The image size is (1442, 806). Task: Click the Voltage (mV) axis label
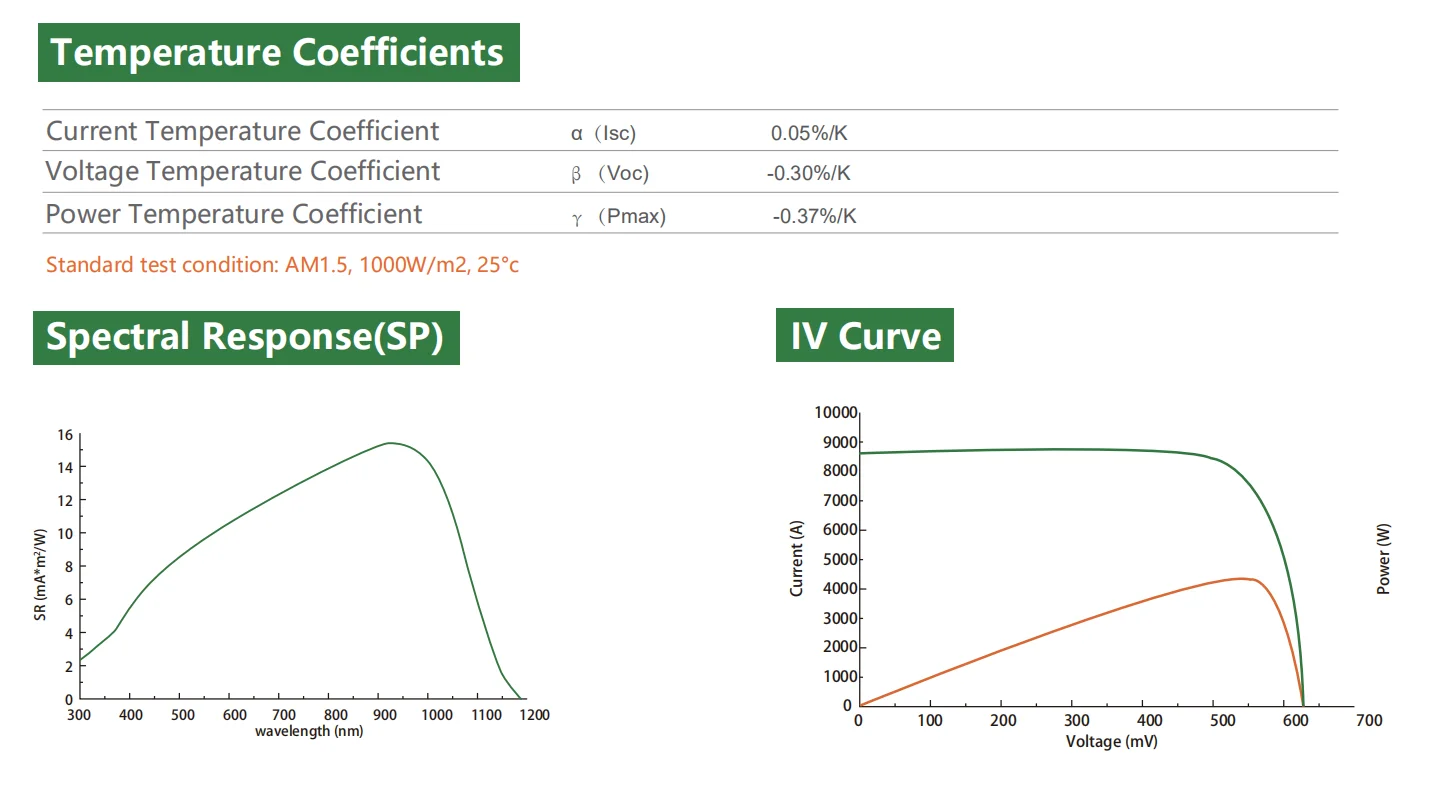pyautogui.click(x=1111, y=741)
